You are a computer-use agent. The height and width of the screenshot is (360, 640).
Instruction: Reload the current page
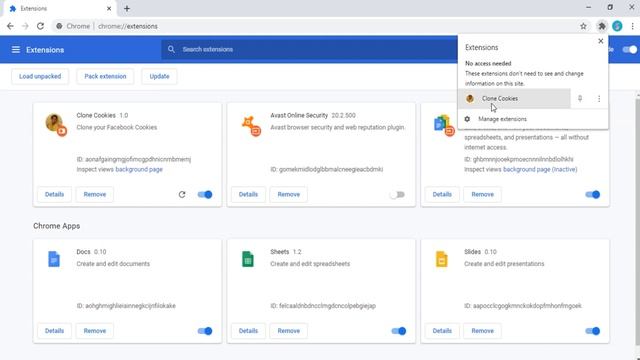[x=40, y=26]
